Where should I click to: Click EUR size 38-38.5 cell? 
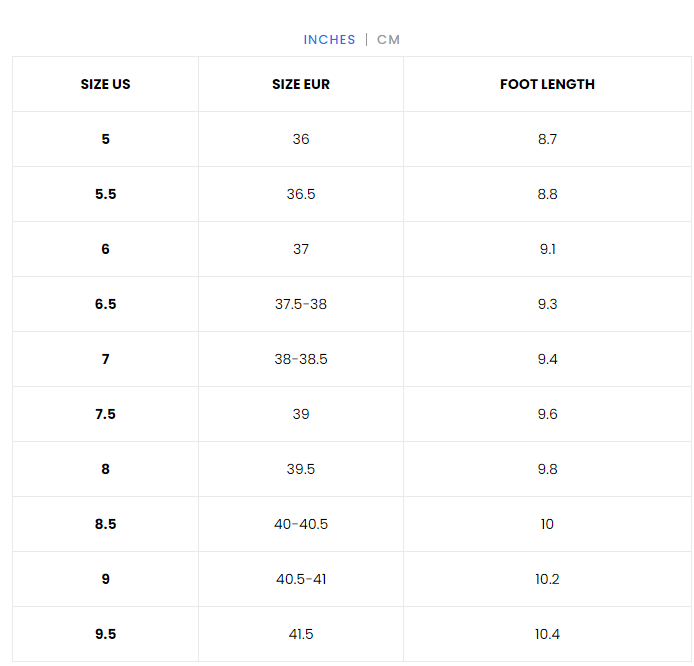pyautogui.click(x=301, y=359)
